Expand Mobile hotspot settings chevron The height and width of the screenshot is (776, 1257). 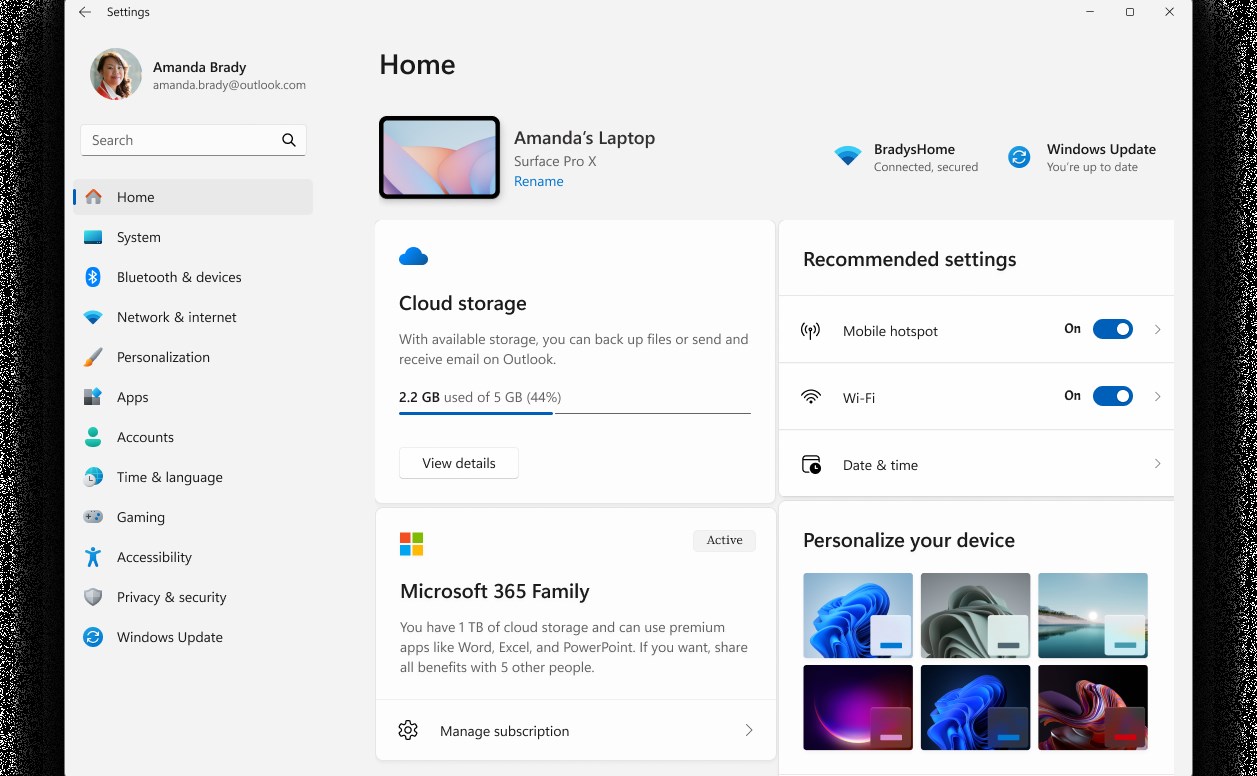tap(1158, 329)
